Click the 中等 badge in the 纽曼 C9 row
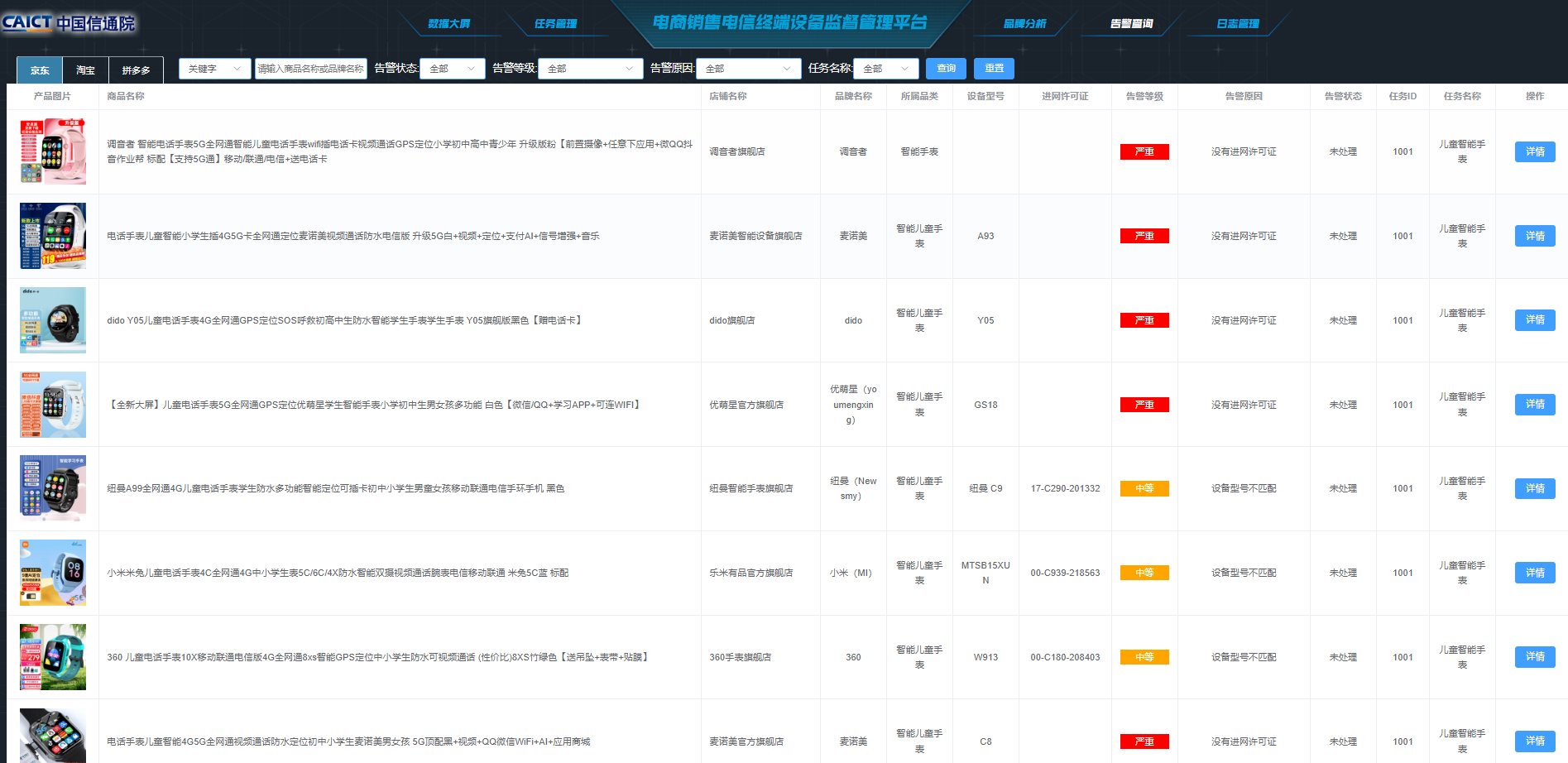The width and height of the screenshot is (1568, 763). 1144,488
